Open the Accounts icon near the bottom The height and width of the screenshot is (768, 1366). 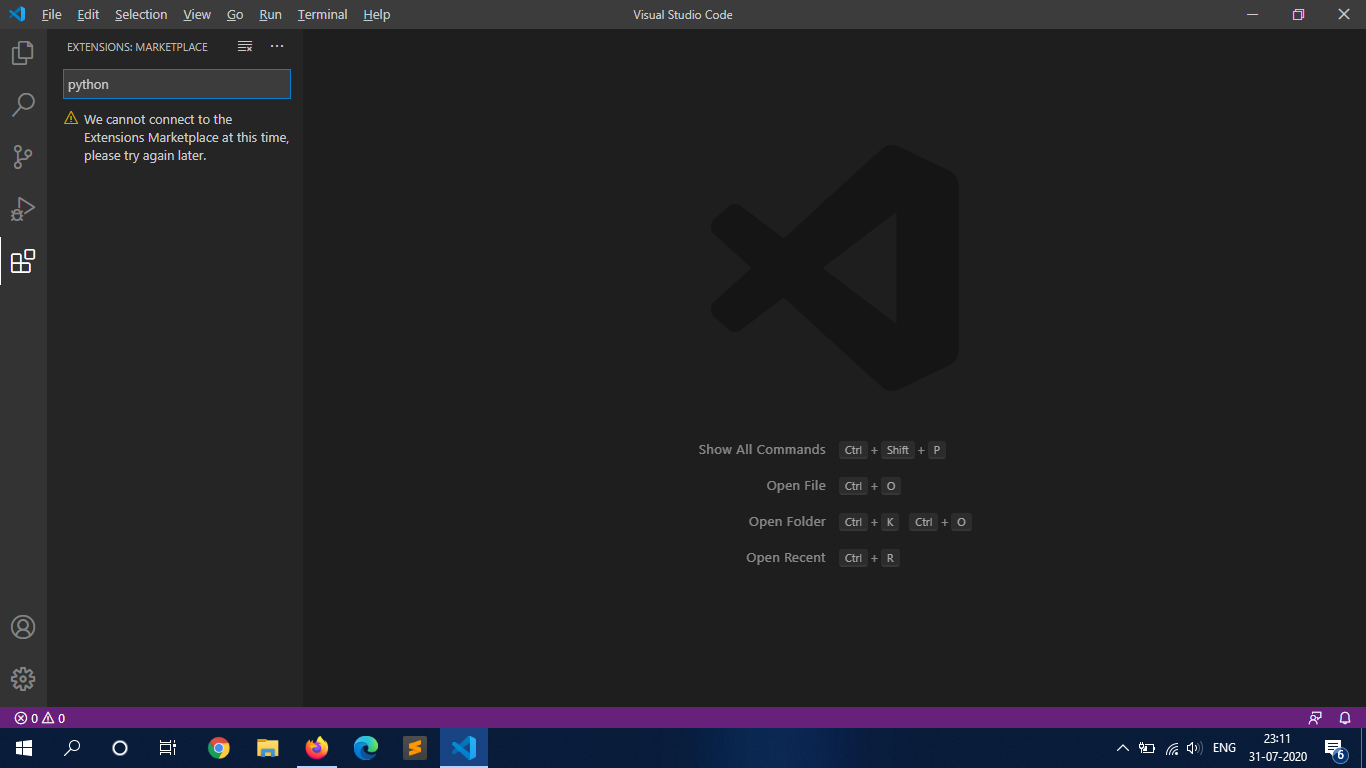pos(22,627)
